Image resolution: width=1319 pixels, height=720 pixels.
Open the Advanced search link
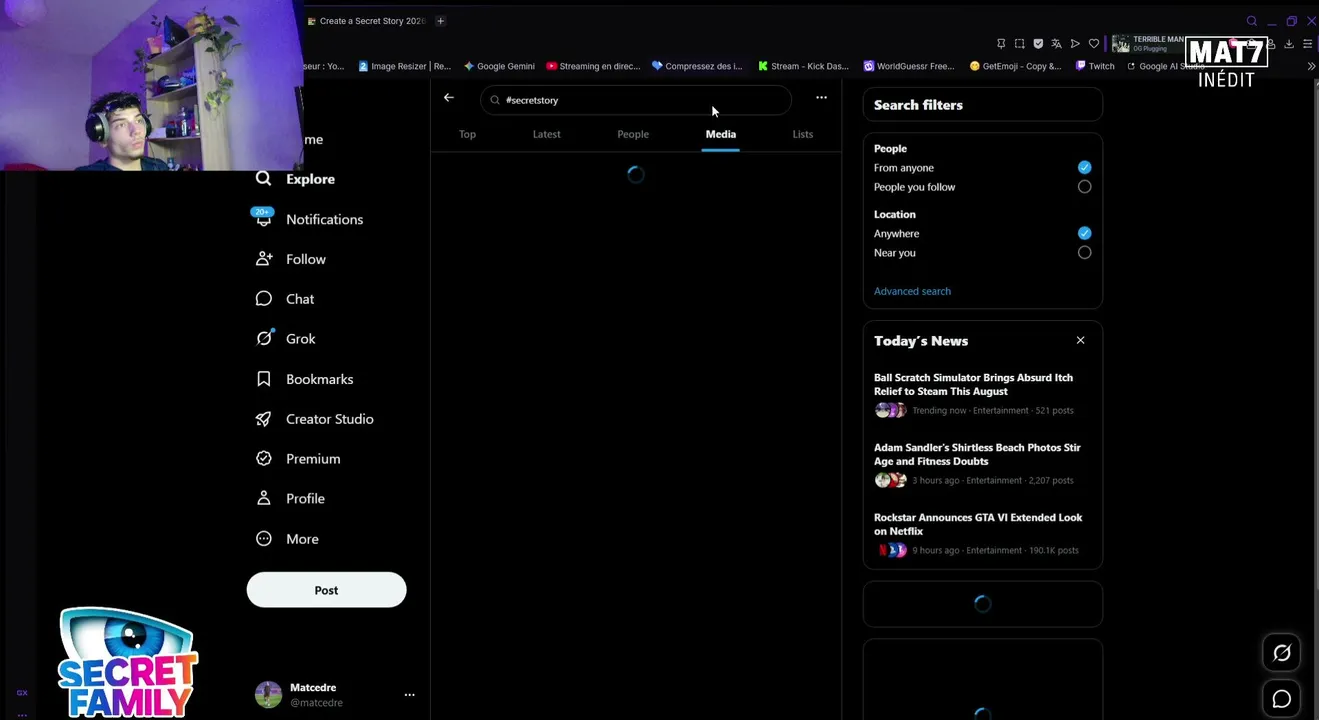[x=912, y=291]
